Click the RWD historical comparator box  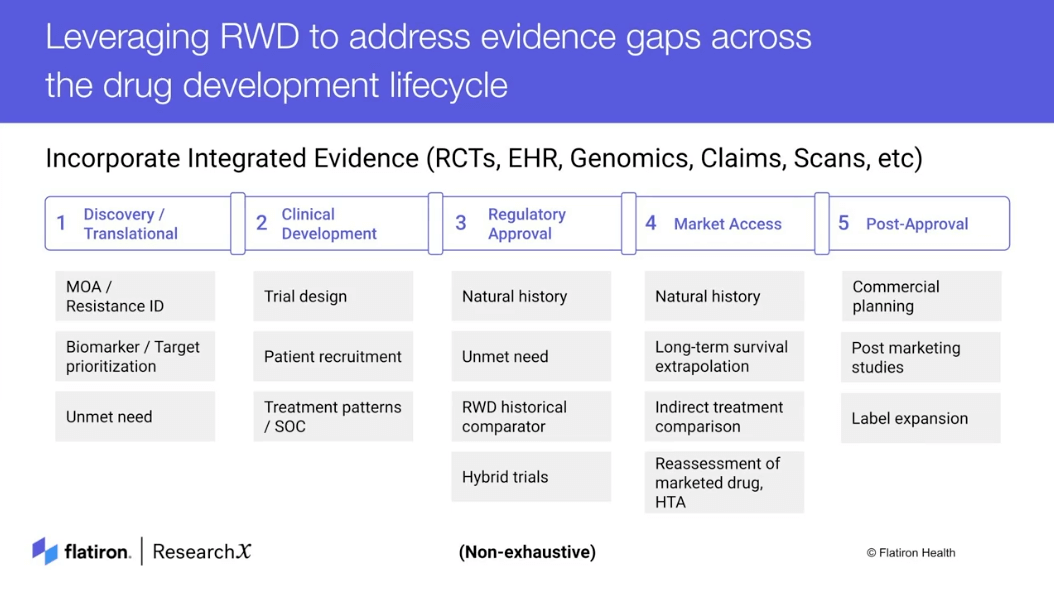(531, 417)
